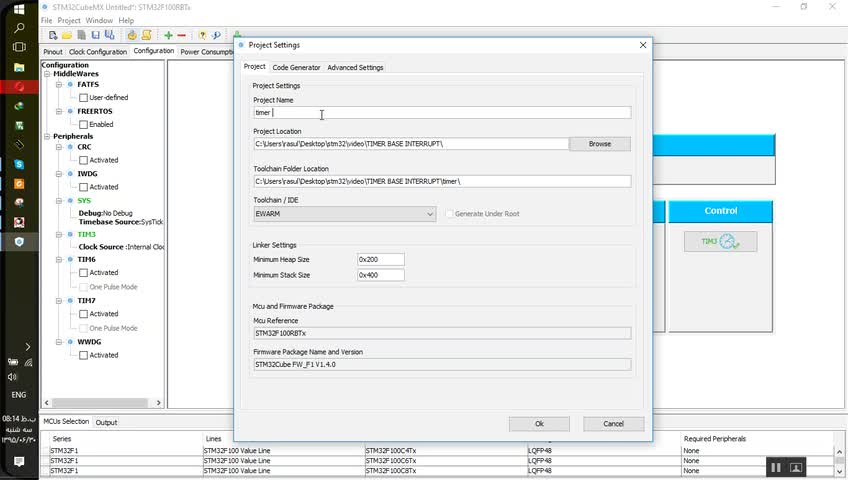848x480 pixels.
Task: Click the Save Project As toolbar icon
Action: coord(109,35)
